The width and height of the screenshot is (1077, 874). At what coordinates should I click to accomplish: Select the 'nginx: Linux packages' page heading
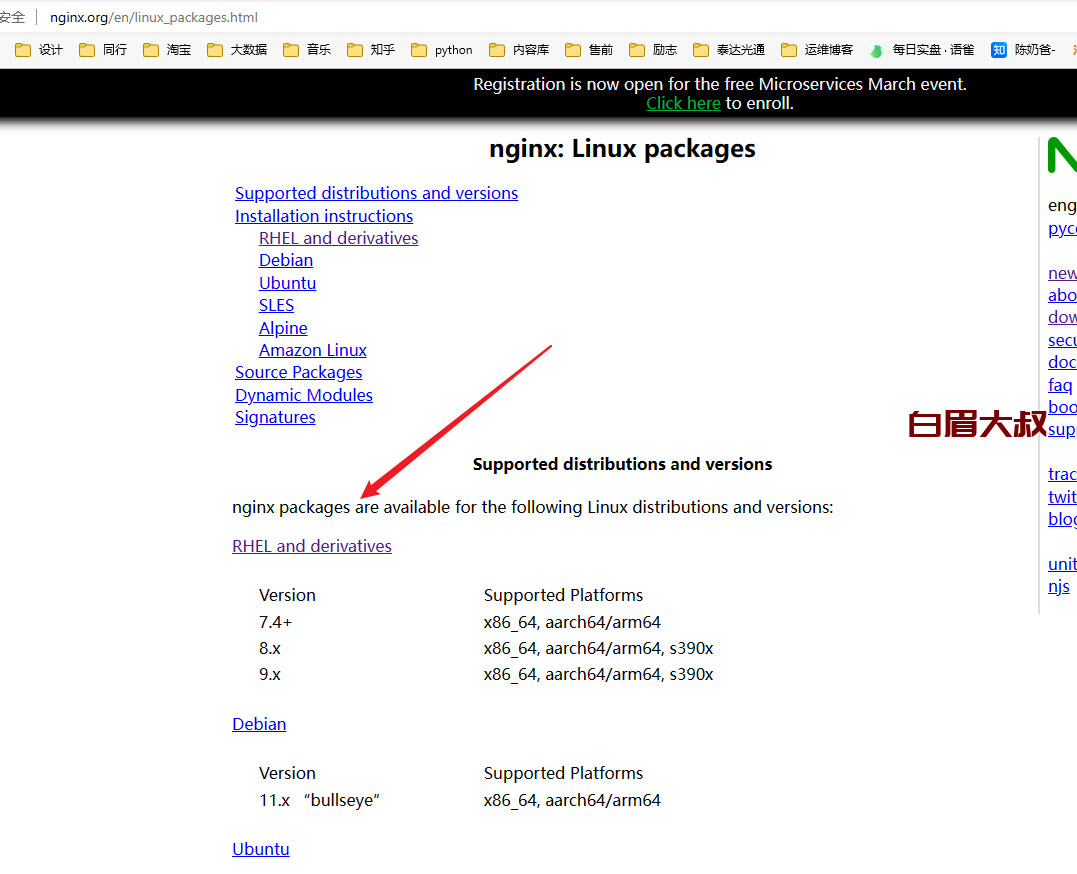coord(622,149)
